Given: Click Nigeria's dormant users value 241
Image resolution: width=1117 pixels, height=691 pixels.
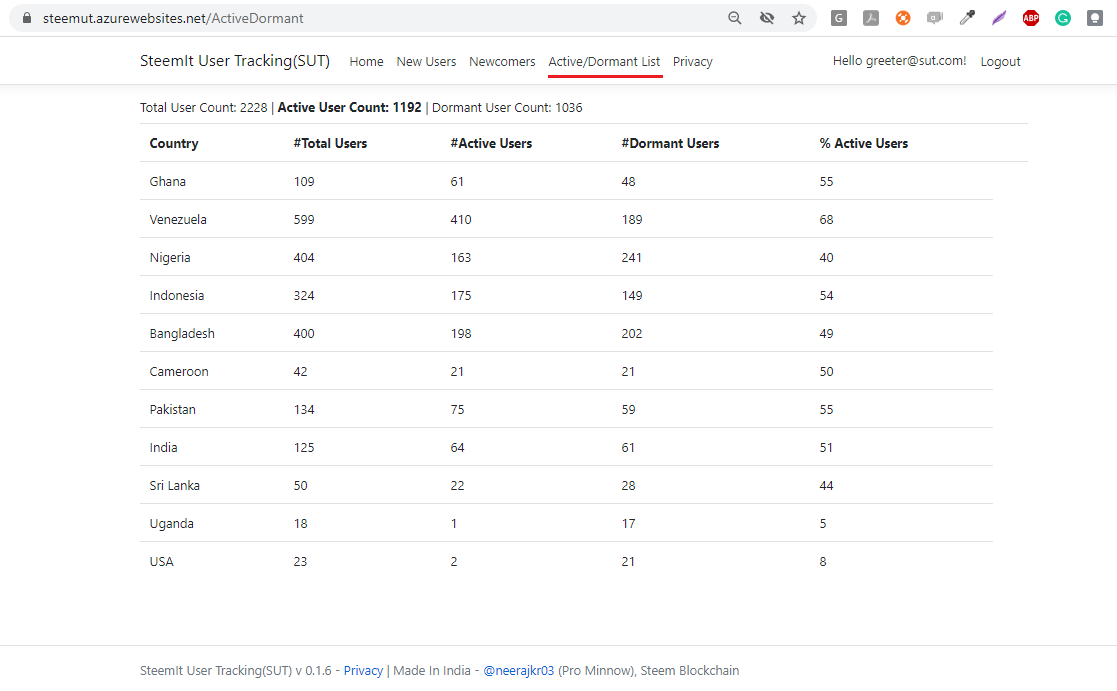Looking at the screenshot, I should [631, 258].
